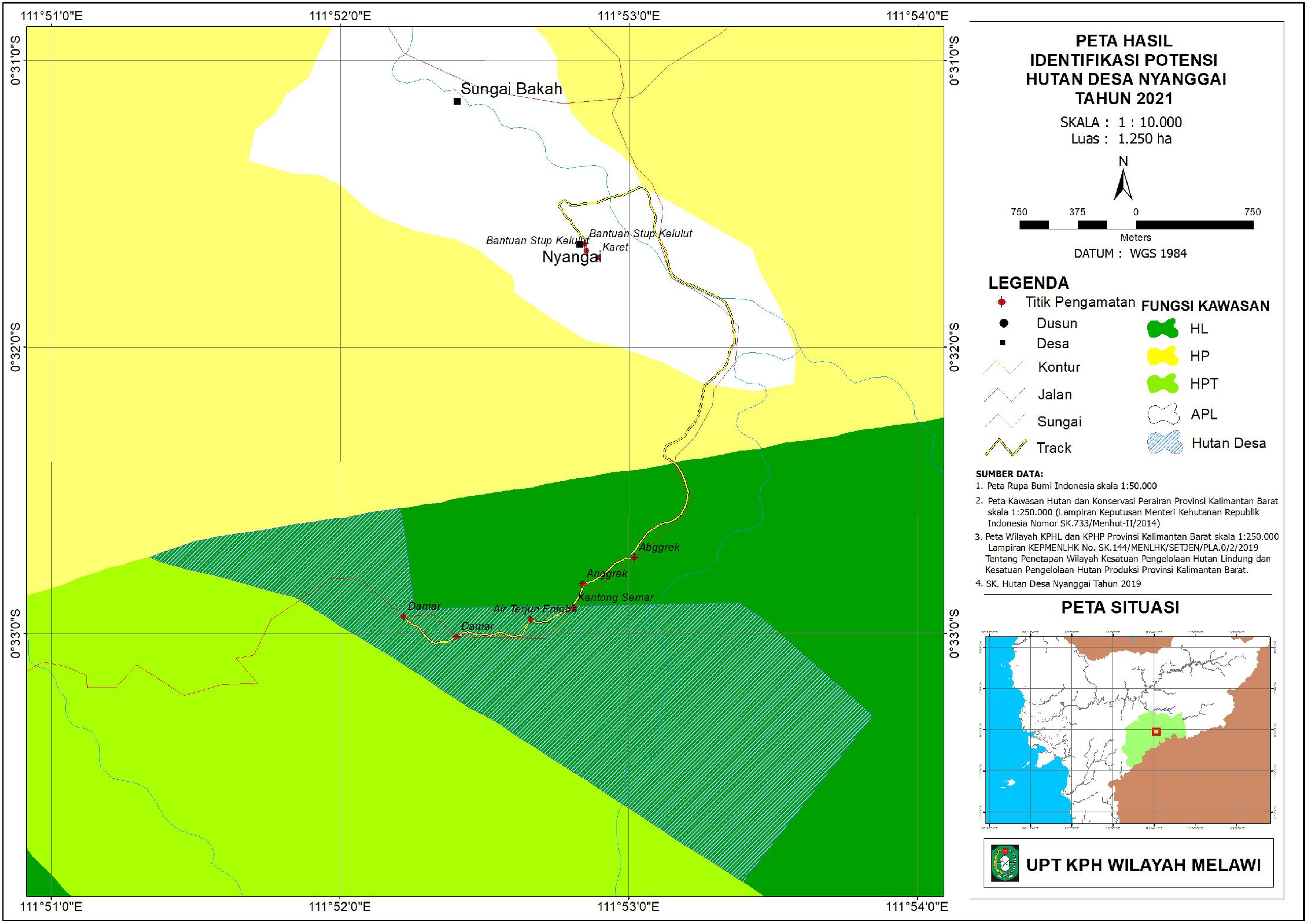The width and height of the screenshot is (1309, 924).
Task: Select the Dusun round dot legend symbol
Action: 1004,323
